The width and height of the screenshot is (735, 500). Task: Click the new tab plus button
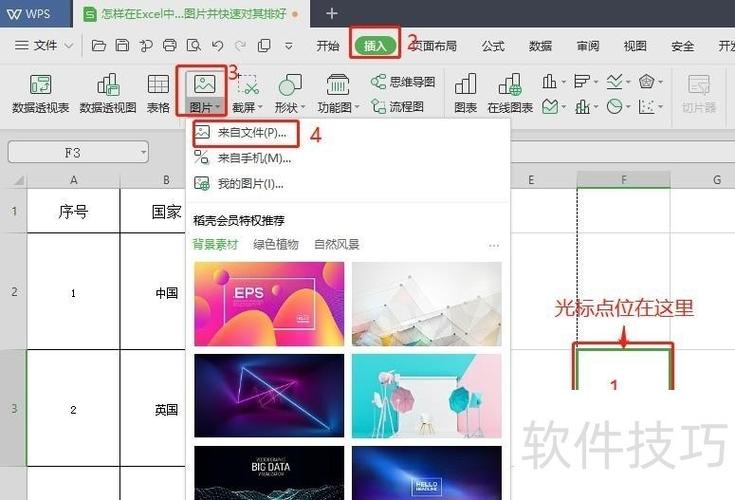tap(331, 14)
